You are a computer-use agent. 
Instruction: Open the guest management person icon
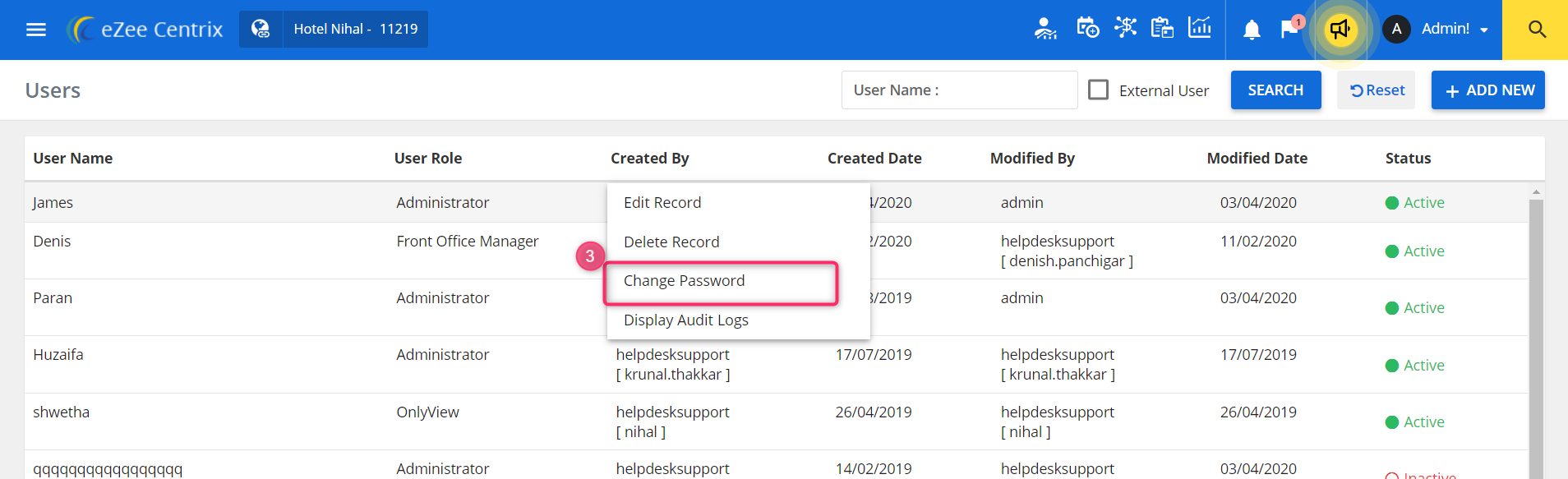(1045, 29)
